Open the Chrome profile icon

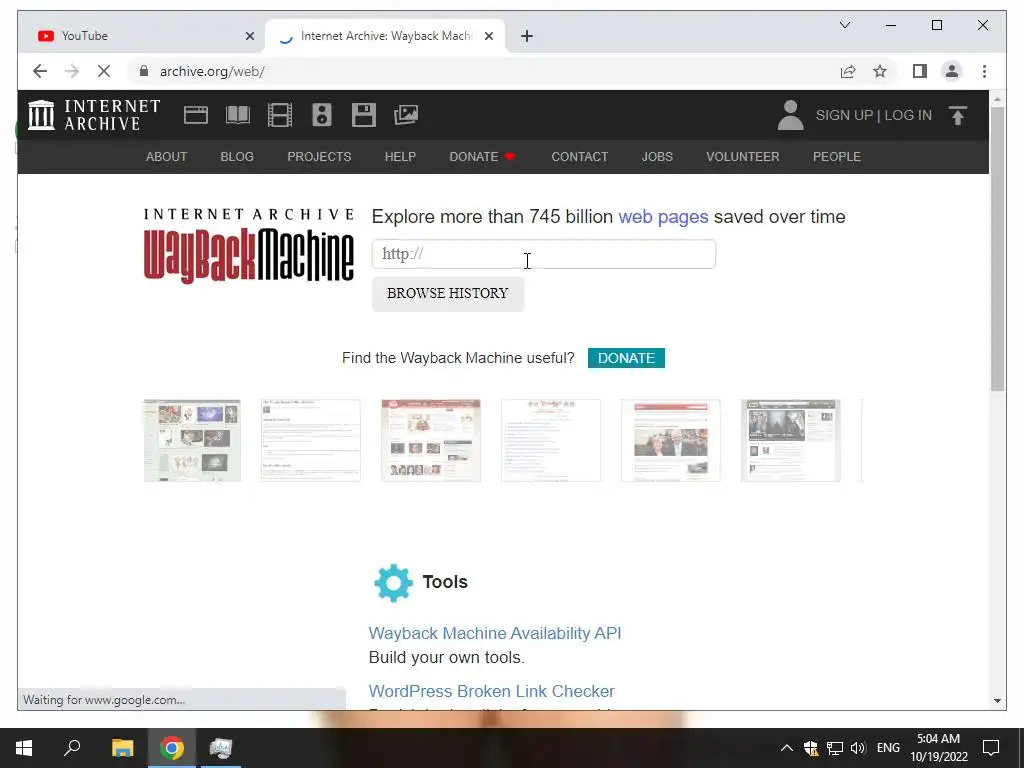[952, 71]
